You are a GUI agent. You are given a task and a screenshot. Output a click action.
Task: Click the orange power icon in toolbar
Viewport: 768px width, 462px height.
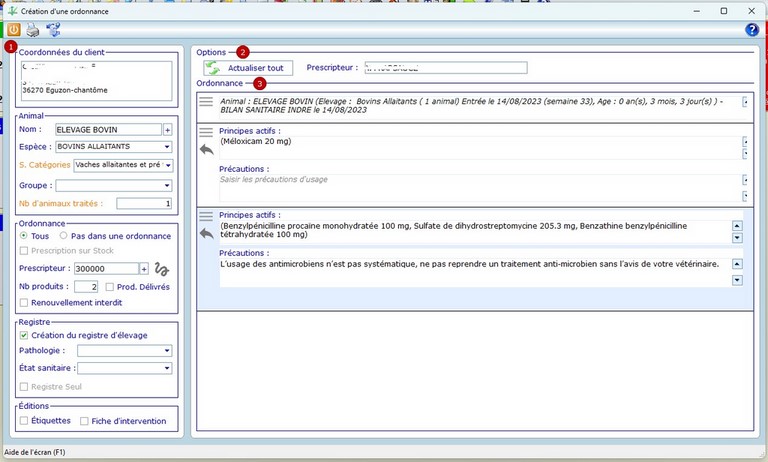(x=13, y=30)
